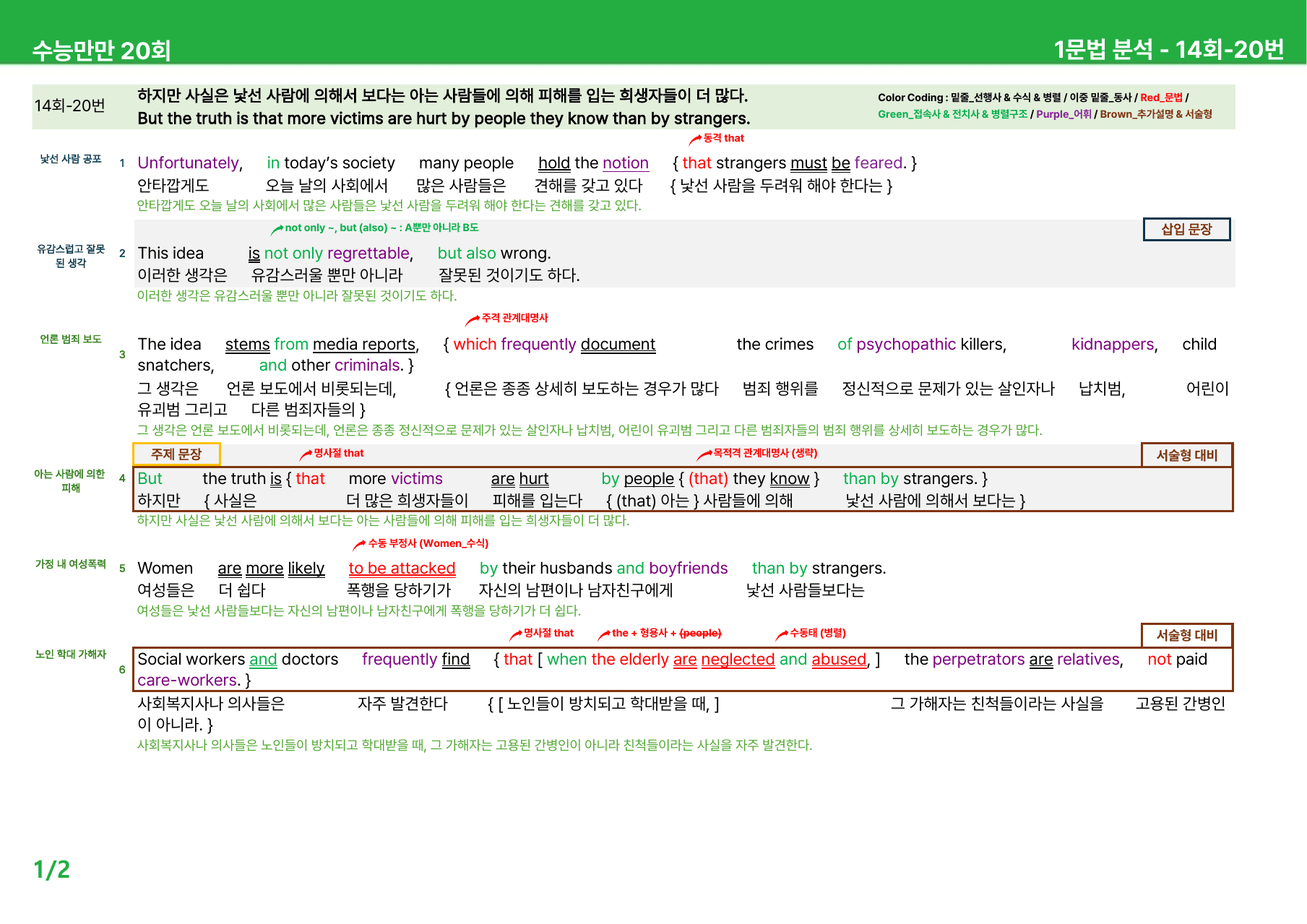The image size is (1307, 924).
Task: Click the annotation '목적격 관계대명사 (생략)'
Action: point(765,453)
